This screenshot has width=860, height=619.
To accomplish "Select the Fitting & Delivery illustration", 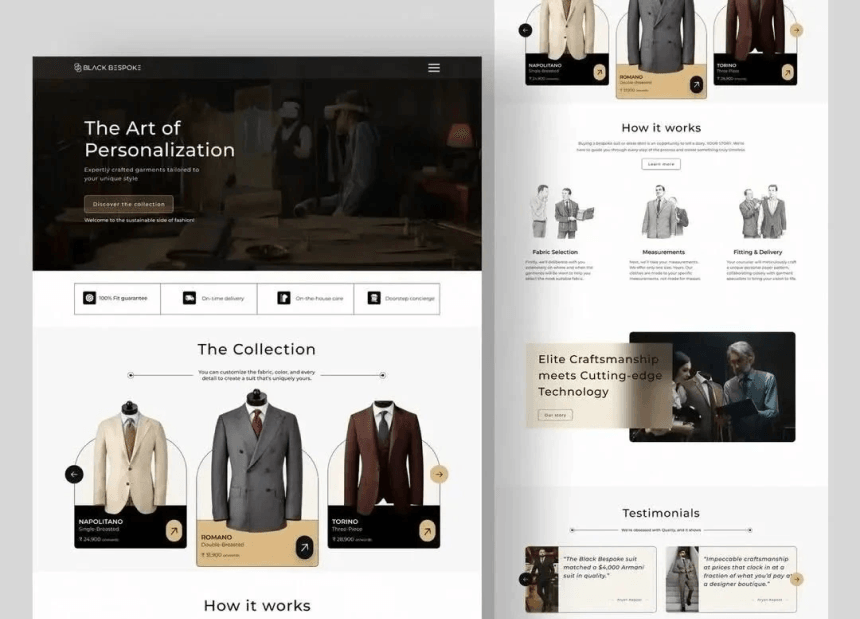I will [x=762, y=212].
